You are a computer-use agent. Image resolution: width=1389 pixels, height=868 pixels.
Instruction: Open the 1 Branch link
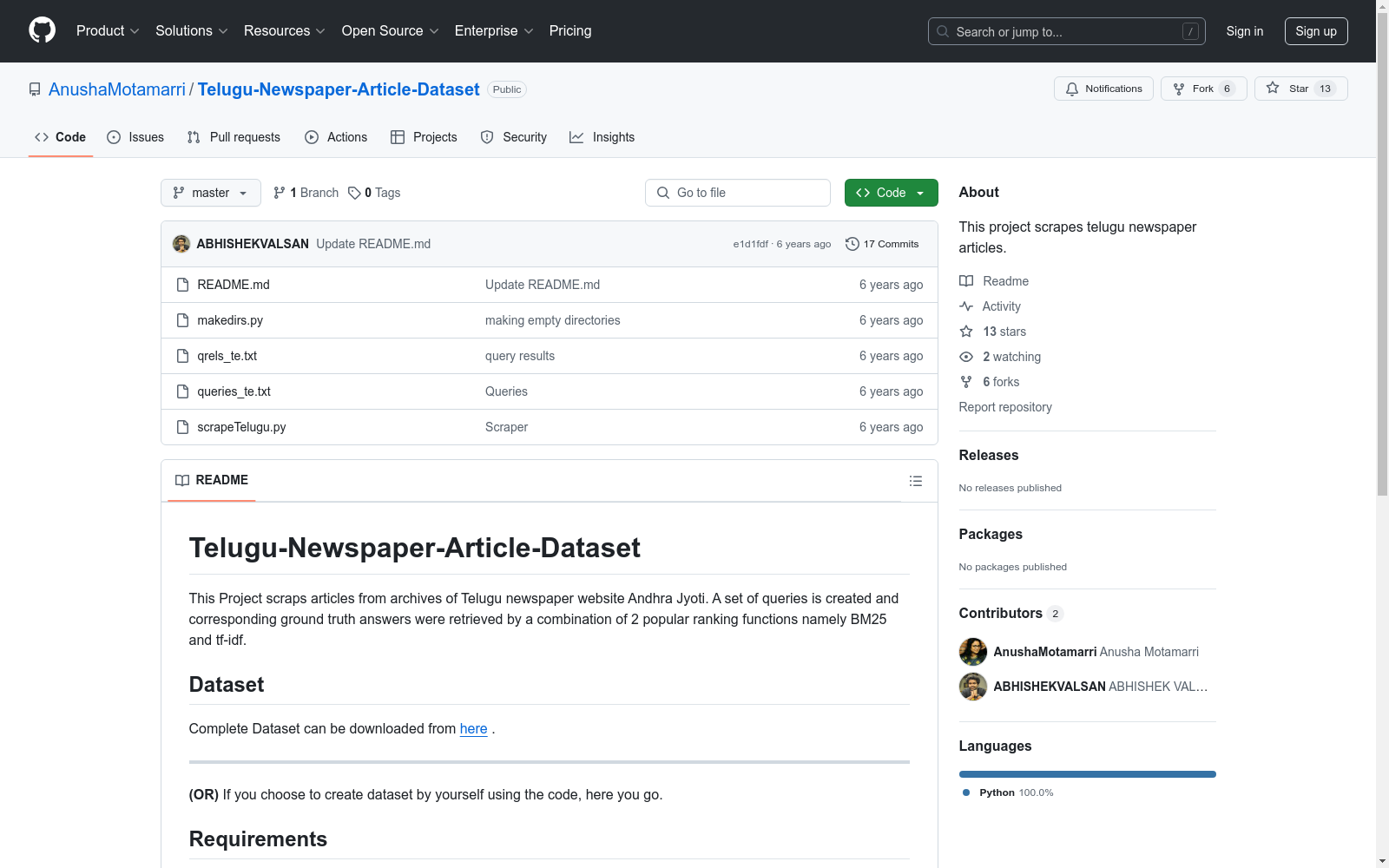pyautogui.click(x=306, y=193)
